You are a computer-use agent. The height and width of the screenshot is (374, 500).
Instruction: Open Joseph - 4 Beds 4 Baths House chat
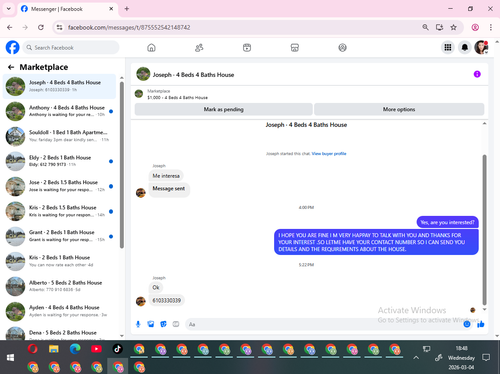pyautogui.click(x=59, y=86)
